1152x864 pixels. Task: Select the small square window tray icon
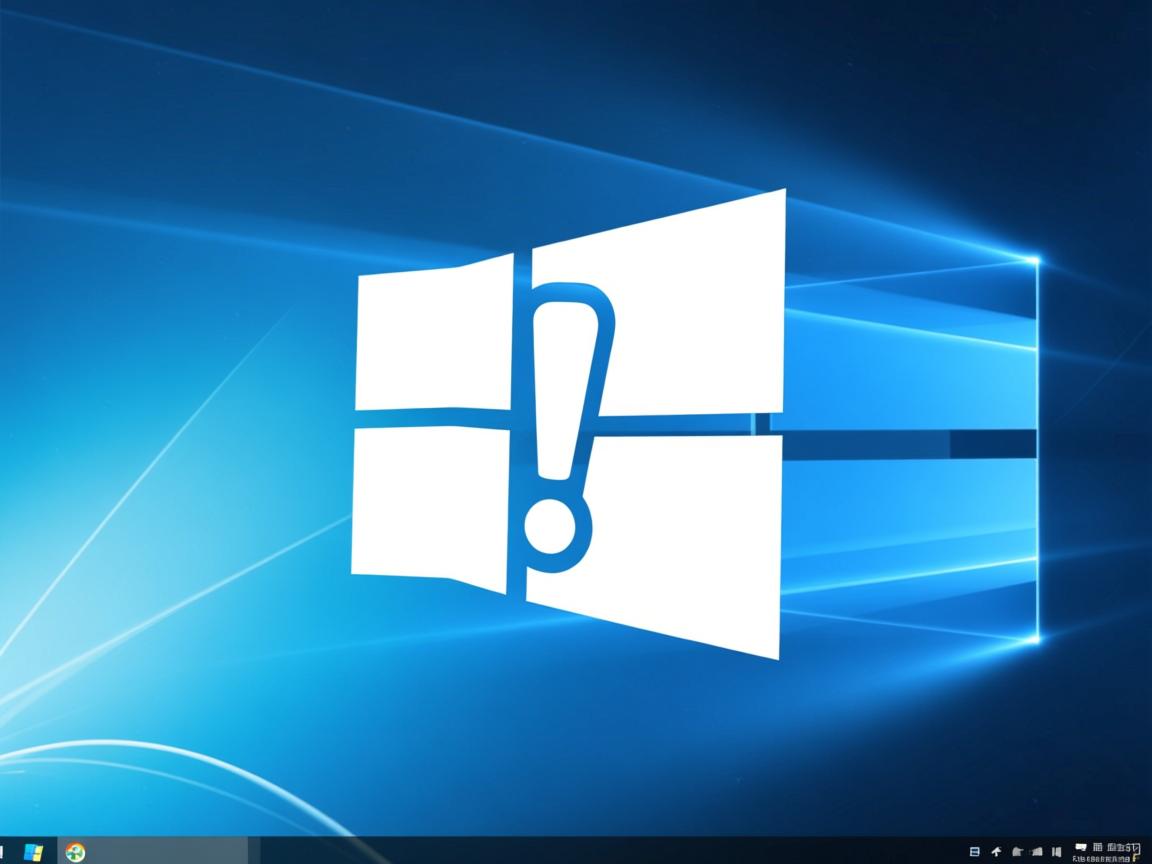[975, 851]
